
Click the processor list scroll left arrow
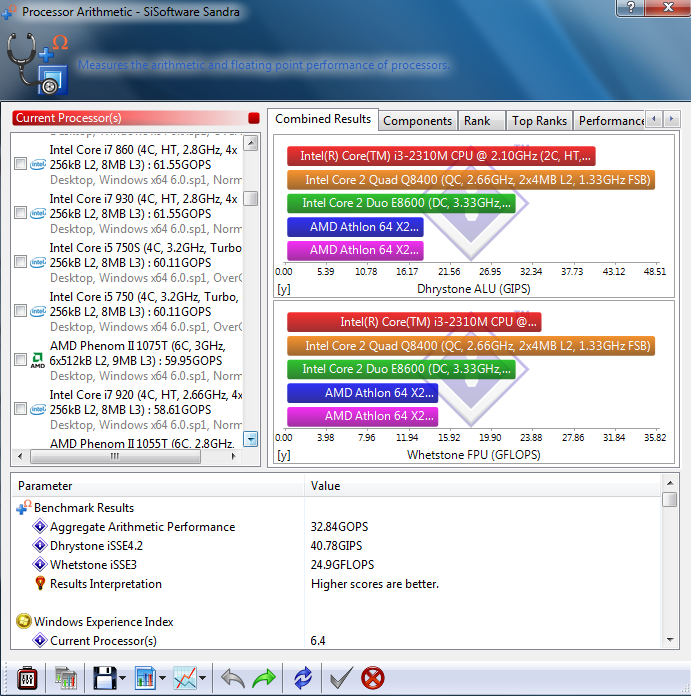20,456
